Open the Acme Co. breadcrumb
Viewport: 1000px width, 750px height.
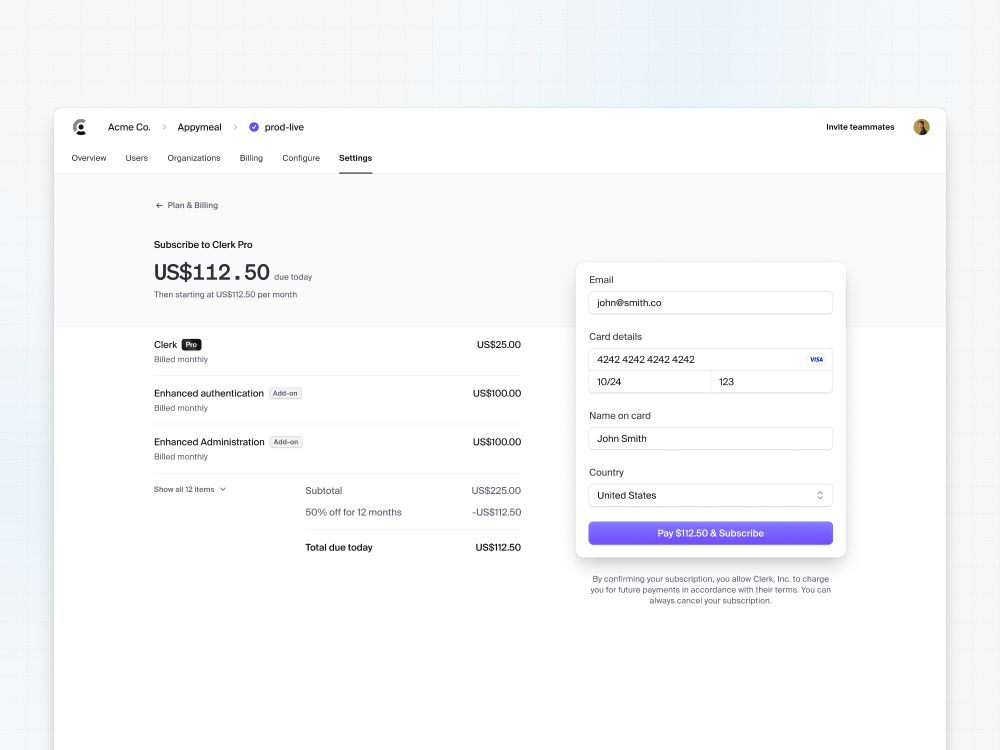tap(129, 127)
